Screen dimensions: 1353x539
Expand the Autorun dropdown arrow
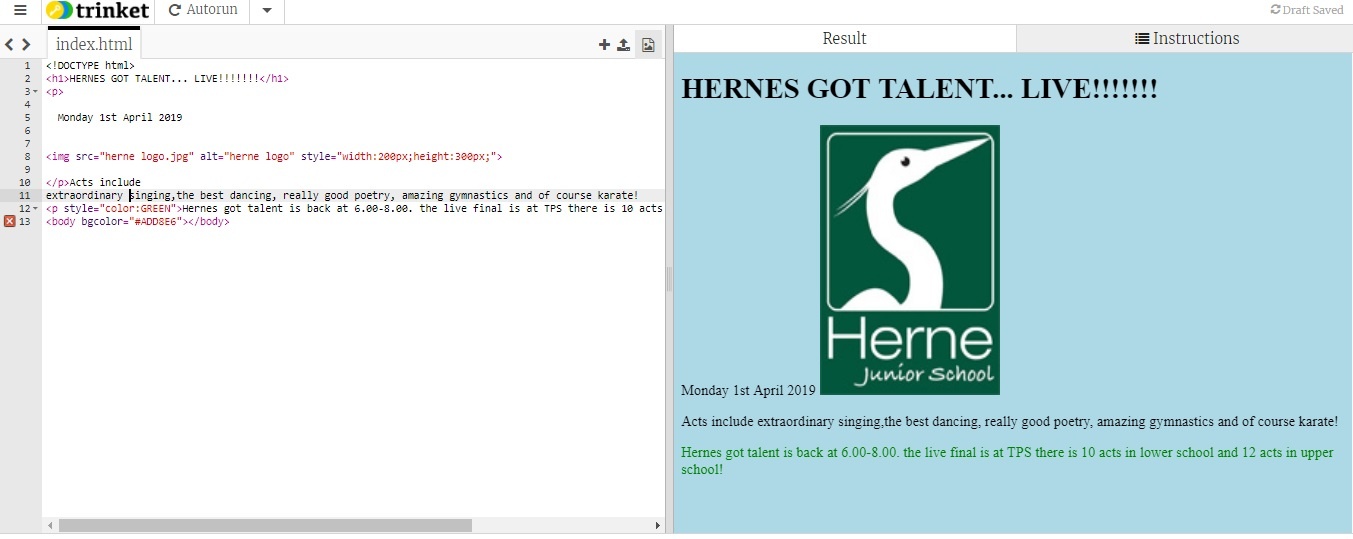(266, 11)
